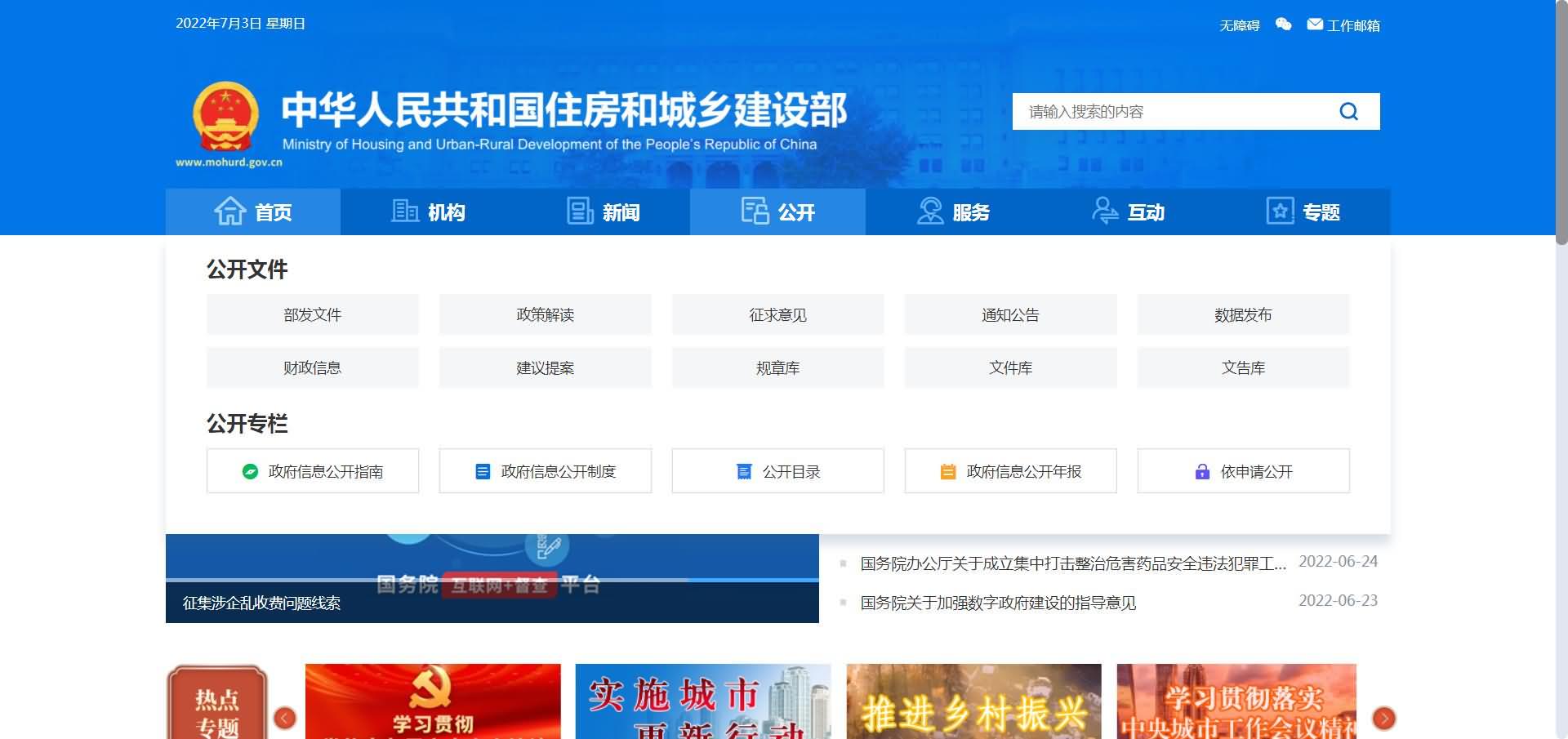Select 通知公告 under 公开文件
This screenshot has height=739, width=1568.
pyautogui.click(x=1011, y=314)
